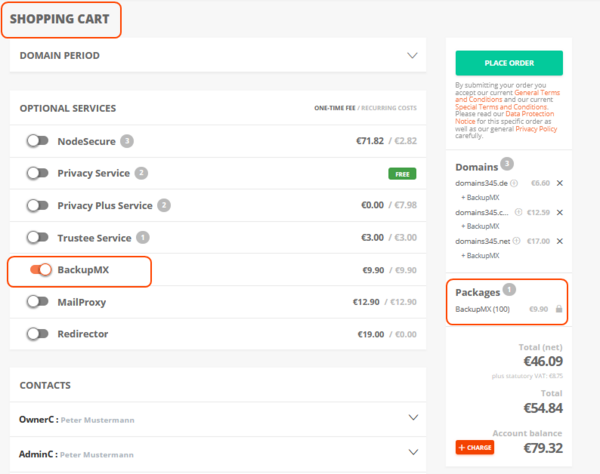Click the total amount €54.84
This screenshot has height=474, width=600.
coord(543,408)
